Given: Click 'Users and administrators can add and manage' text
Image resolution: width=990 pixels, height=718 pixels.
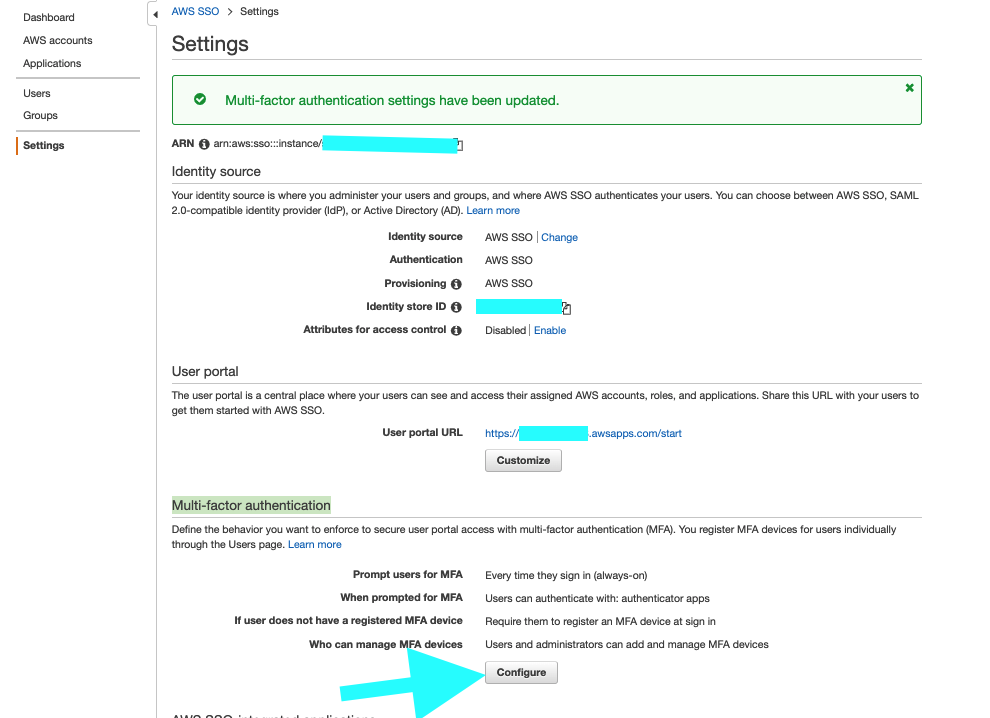Looking at the screenshot, I should 627,644.
